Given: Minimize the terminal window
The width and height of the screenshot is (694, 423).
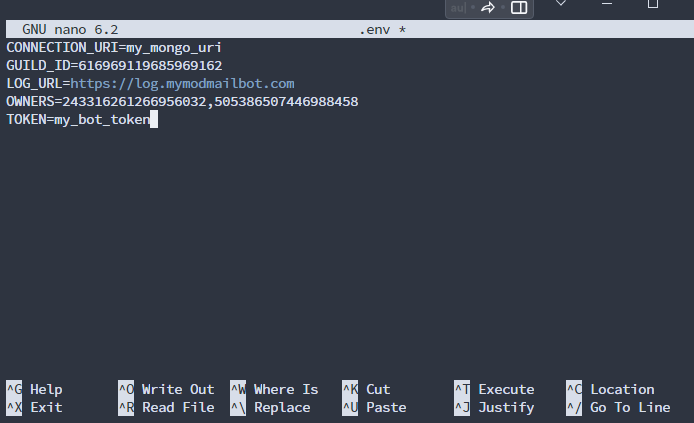Looking at the screenshot, I should click(x=607, y=4).
